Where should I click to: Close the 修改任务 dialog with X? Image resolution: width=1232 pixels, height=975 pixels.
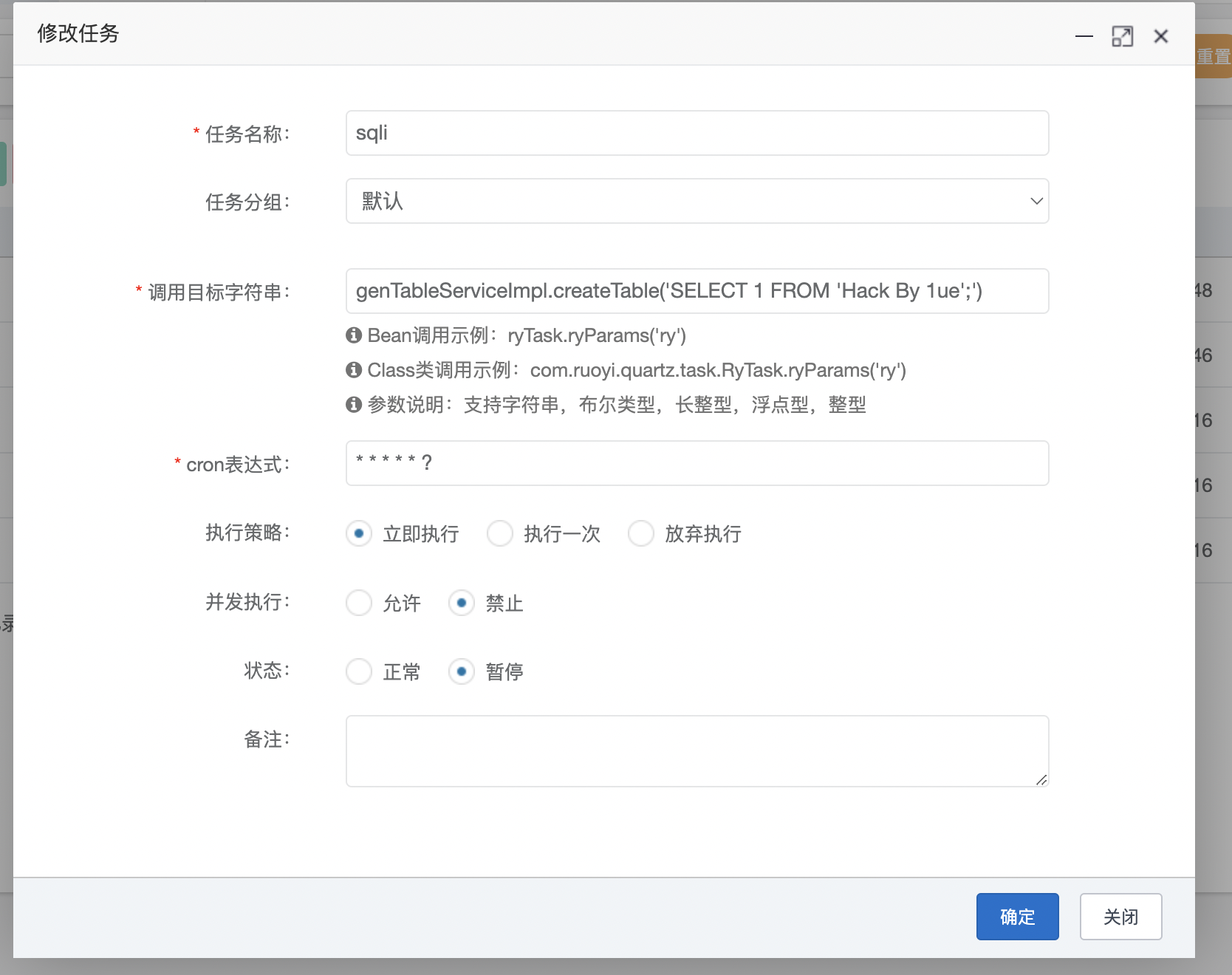1160,36
